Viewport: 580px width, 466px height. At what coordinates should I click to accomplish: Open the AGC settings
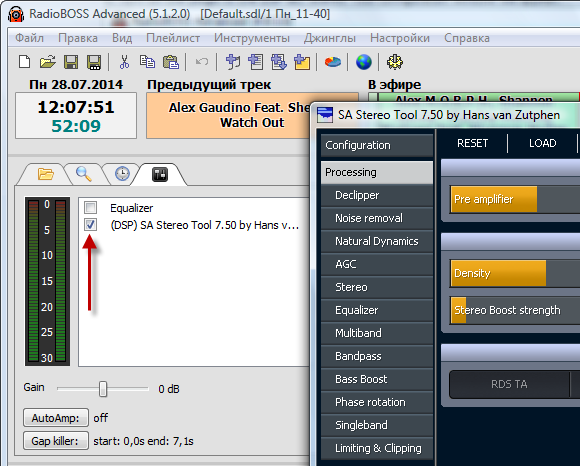[377, 264]
